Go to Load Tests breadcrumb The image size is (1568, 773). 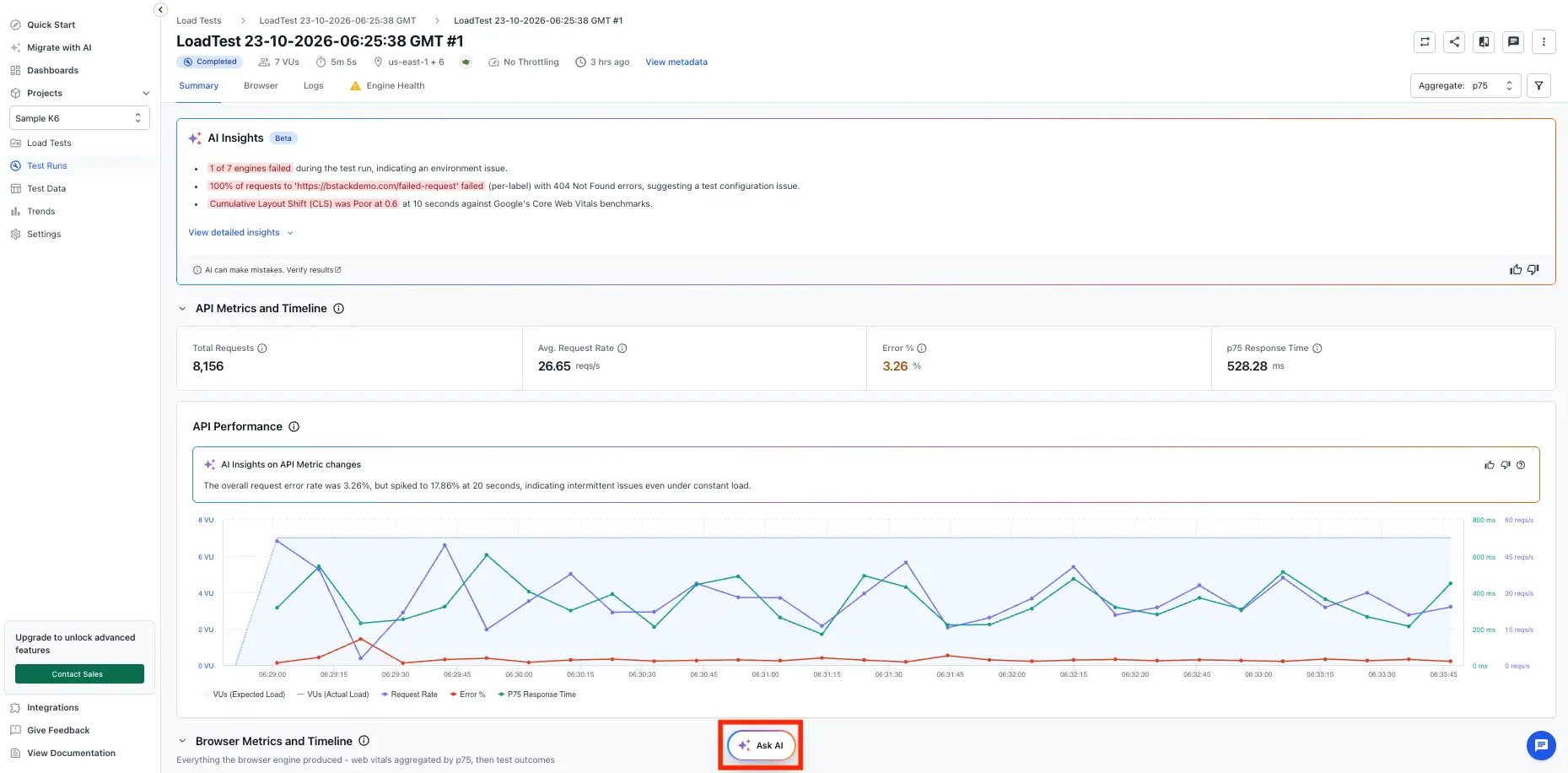[199, 20]
